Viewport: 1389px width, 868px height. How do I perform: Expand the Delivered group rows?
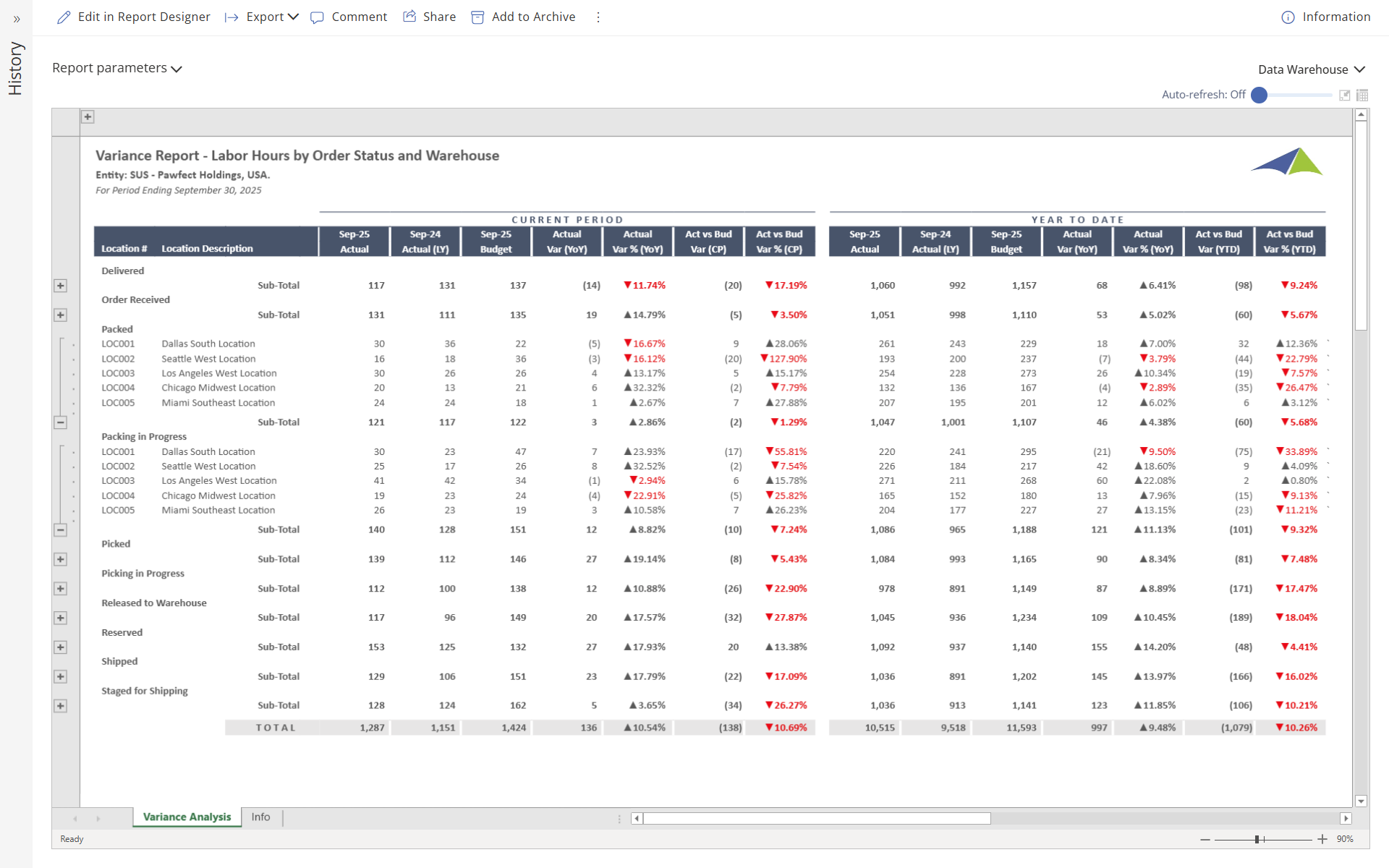[61, 286]
